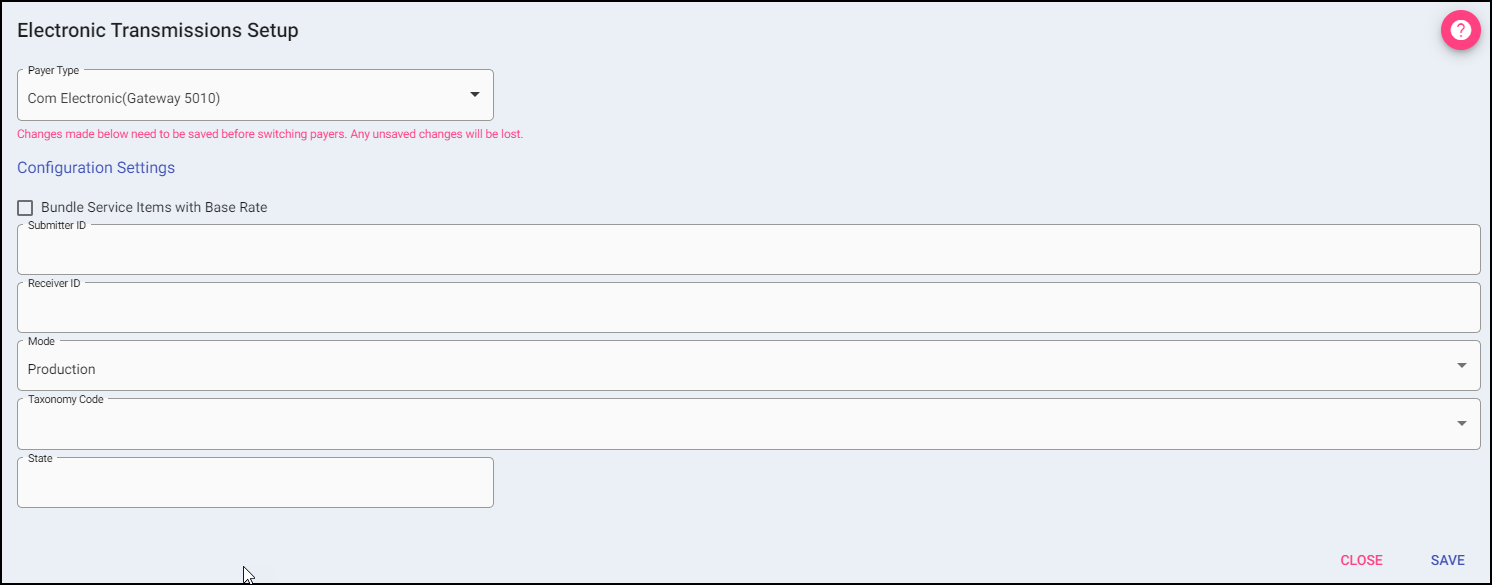The width and height of the screenshot is (1492, 585).
Task: Click the State input field
Action: pyautogui.click(x=255, y=485)
